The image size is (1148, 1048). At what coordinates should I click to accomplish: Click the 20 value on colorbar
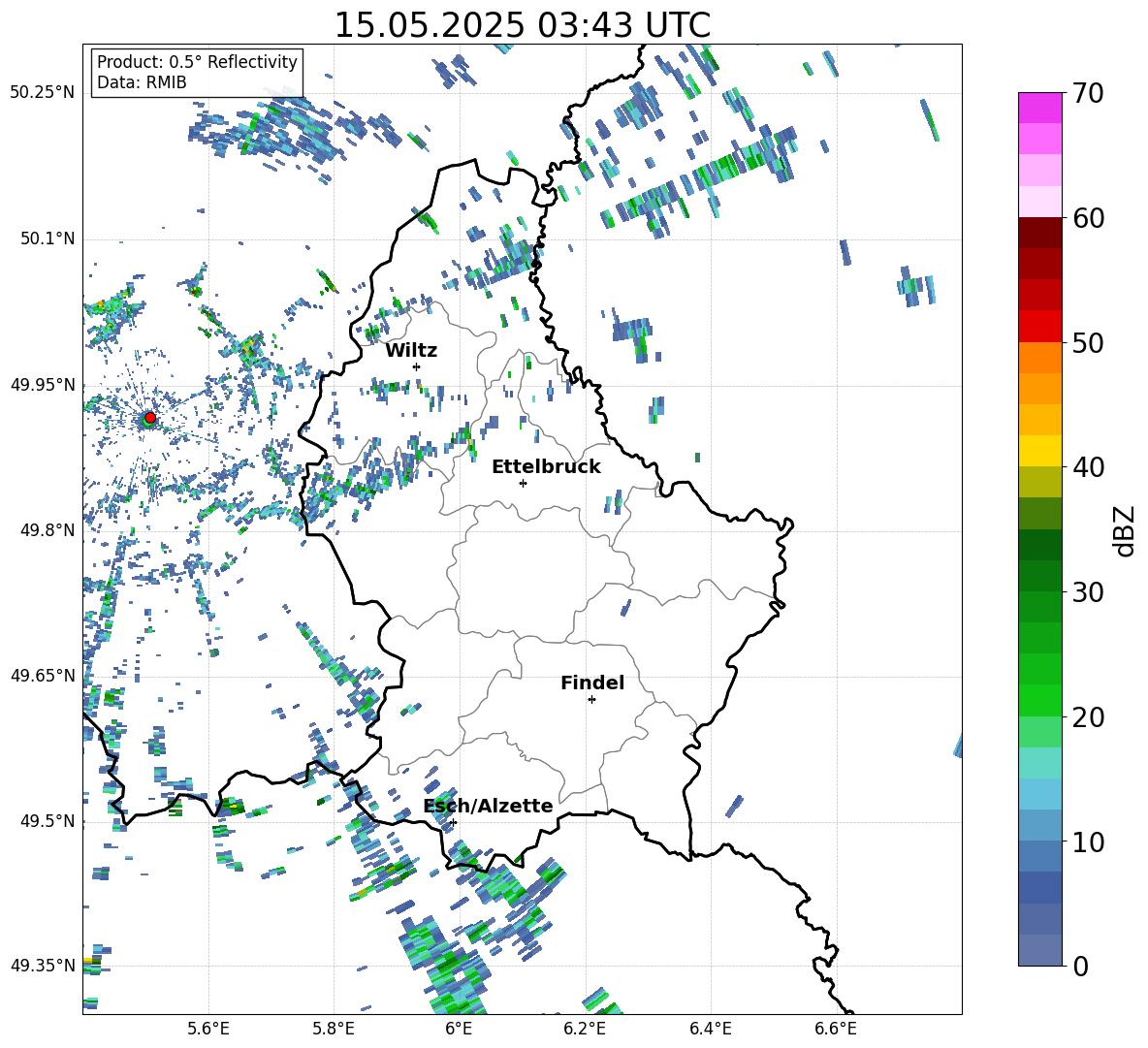click(1089, 716)
